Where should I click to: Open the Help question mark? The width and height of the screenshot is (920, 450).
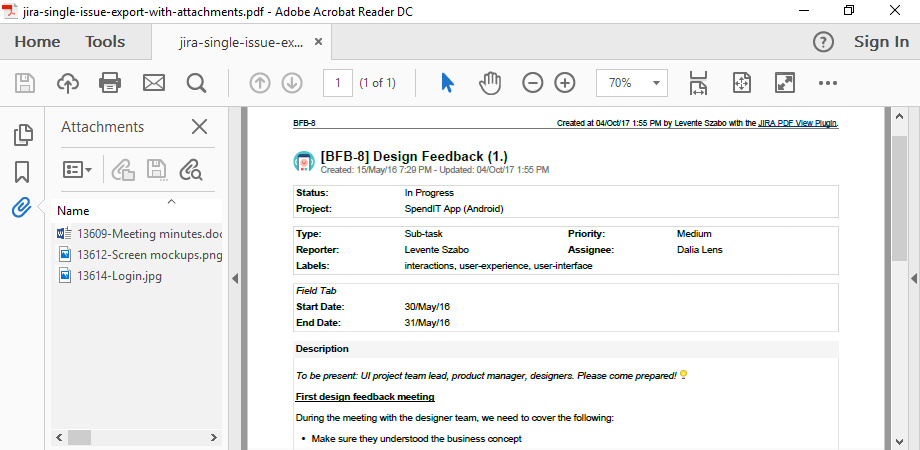[823, 42]
